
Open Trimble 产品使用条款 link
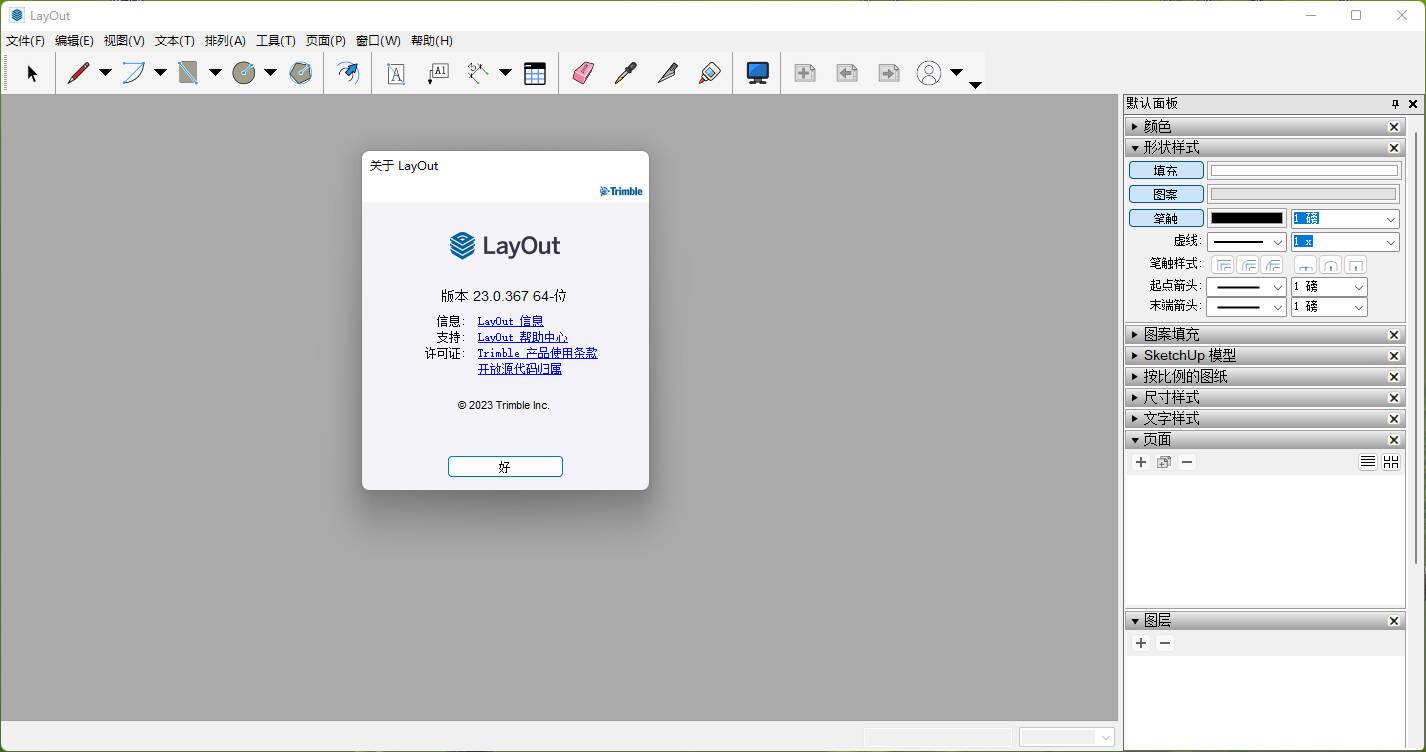[537, 353]
